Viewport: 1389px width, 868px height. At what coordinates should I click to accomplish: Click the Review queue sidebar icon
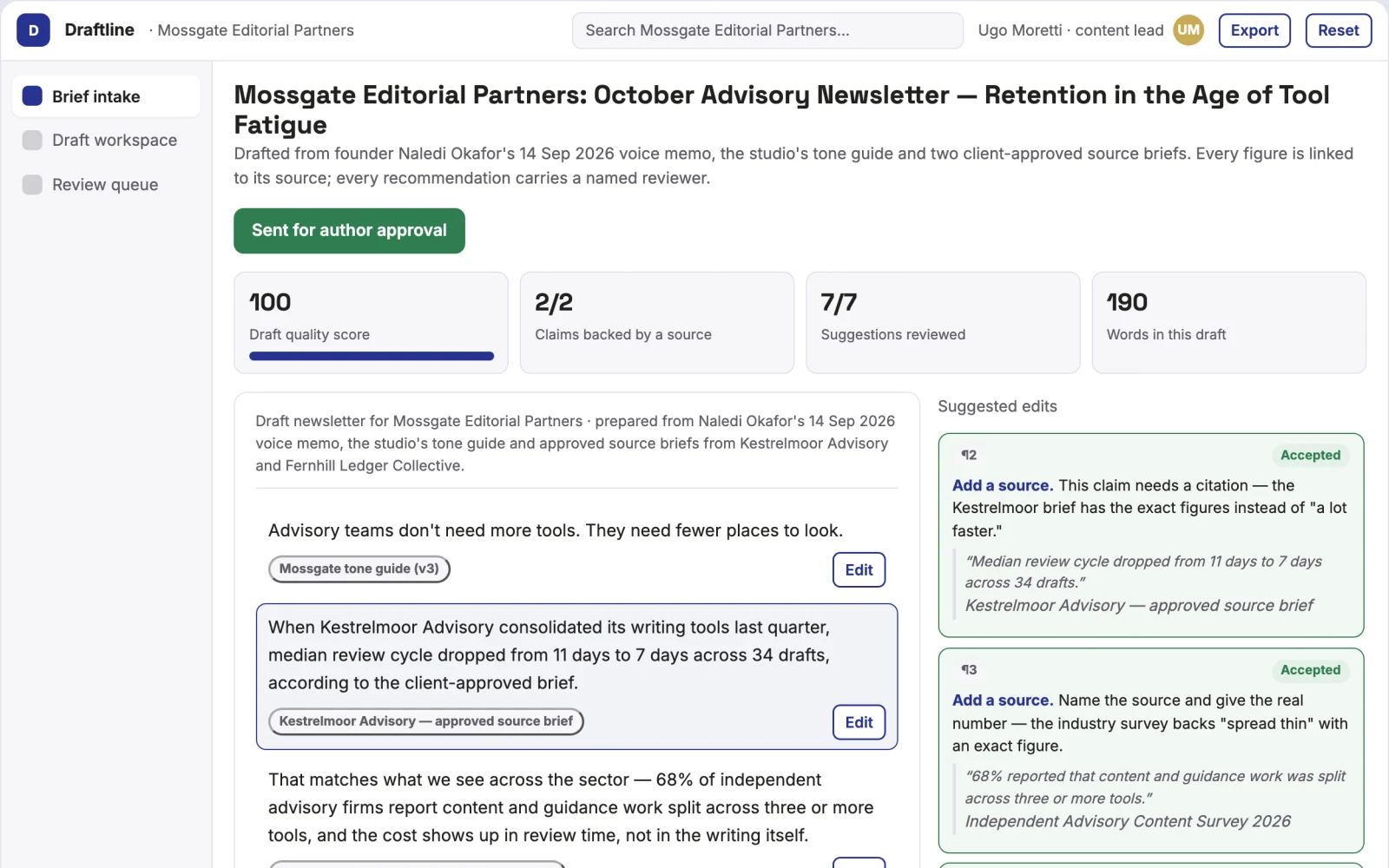click(32, 185)
